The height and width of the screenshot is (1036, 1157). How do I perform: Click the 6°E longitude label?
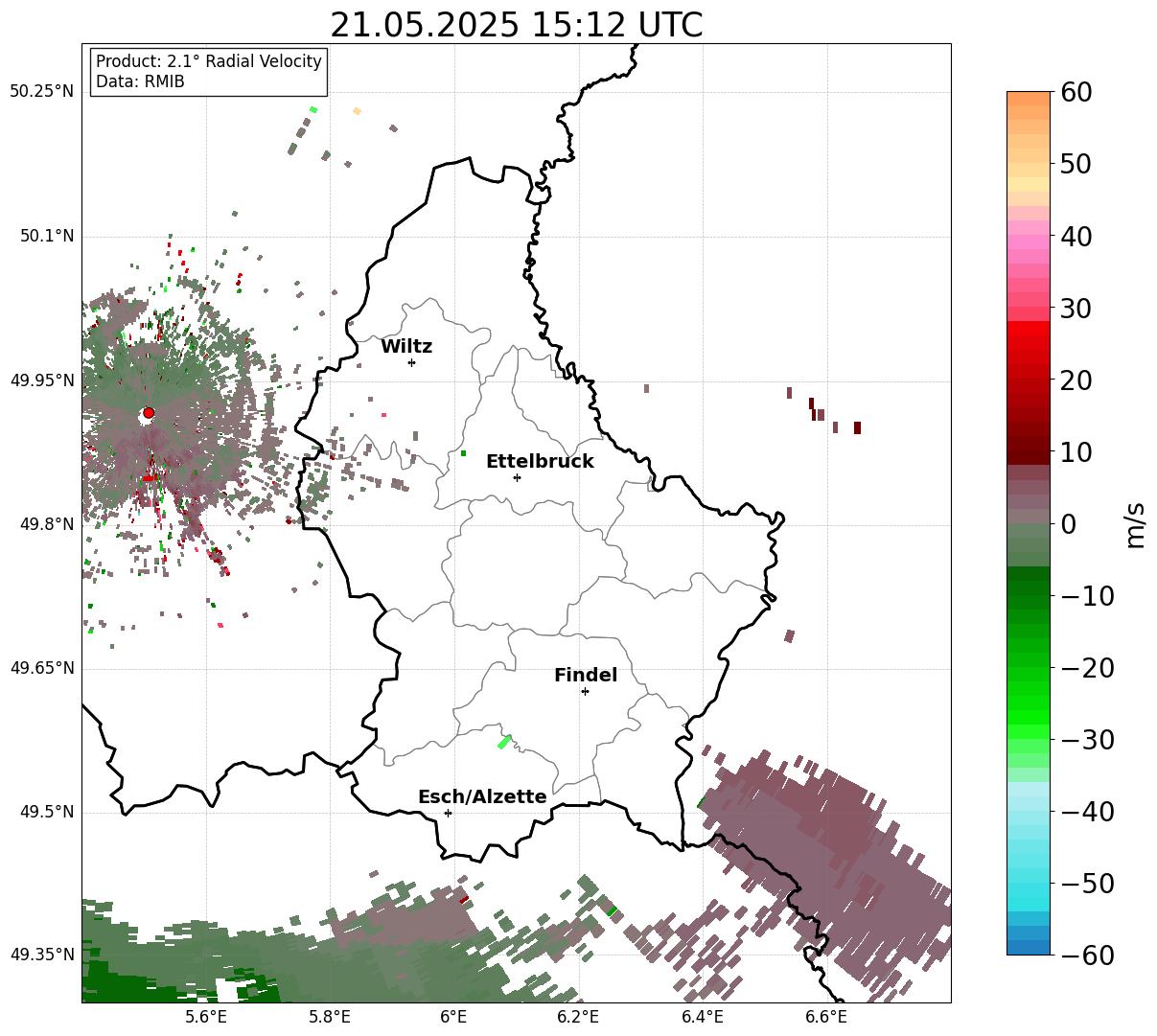pos(453,1017)
